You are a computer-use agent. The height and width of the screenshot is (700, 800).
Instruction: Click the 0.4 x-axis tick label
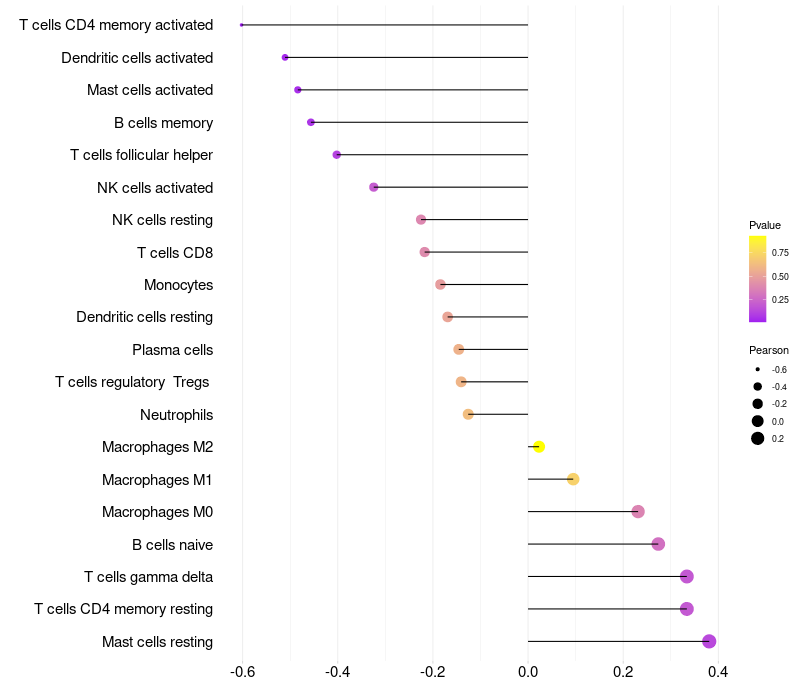coord(718,672)
